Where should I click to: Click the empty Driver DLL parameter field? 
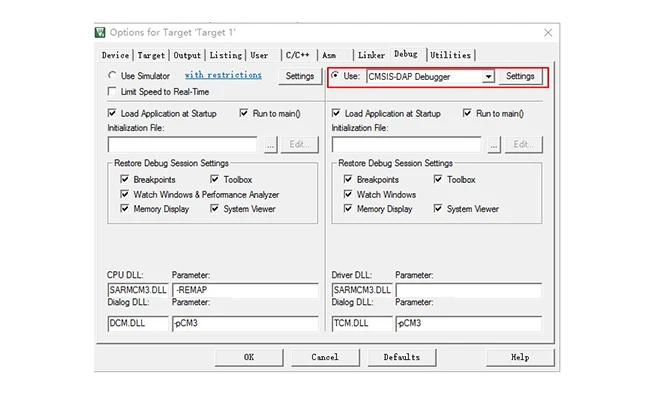pyautogui.click(x=469, y=290)
